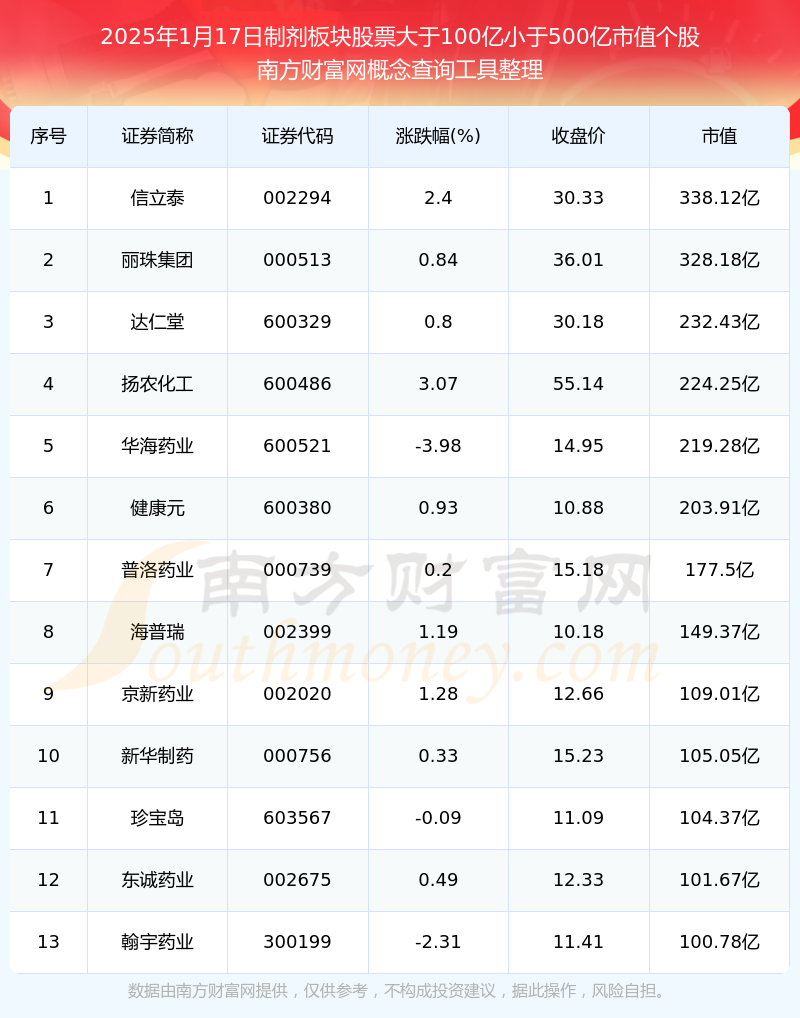Click the 证券代码 column header

[x=297, y=136]
